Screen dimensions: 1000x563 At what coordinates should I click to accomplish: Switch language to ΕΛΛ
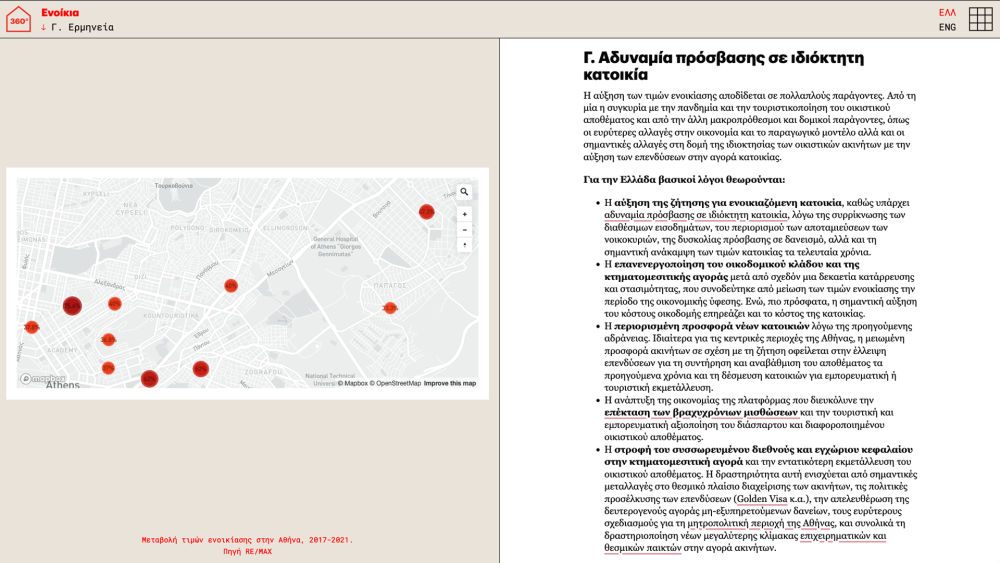pyautogui.click(x=947, y=12)
